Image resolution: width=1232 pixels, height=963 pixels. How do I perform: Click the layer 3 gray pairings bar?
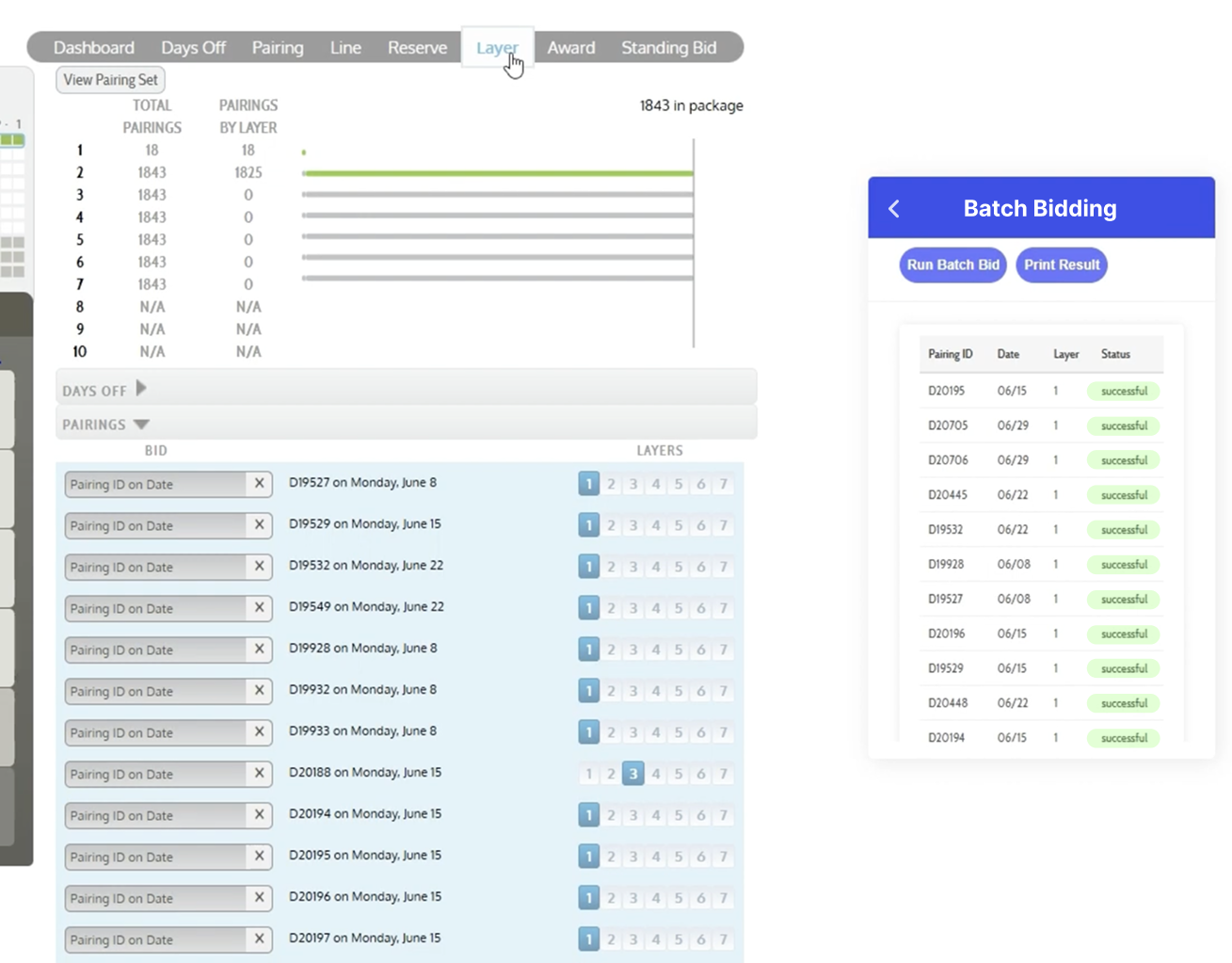click(498, 195)
